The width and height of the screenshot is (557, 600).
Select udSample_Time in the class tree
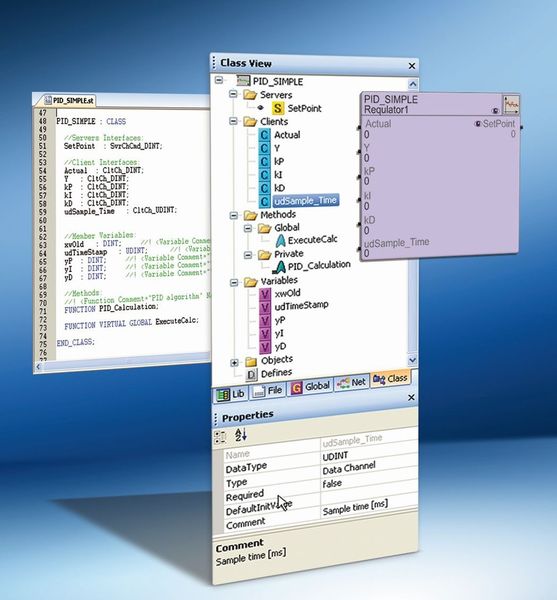305,201
